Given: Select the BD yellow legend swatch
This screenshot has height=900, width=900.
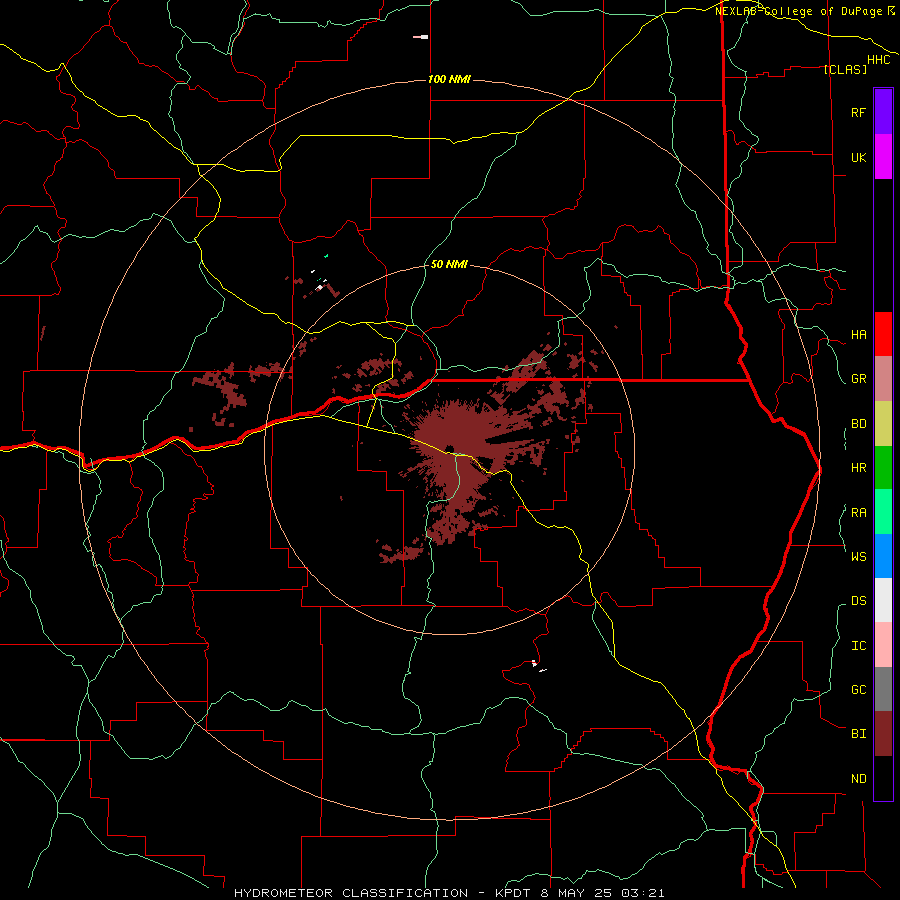Looking at the screenshot, I should coord(883,424).
